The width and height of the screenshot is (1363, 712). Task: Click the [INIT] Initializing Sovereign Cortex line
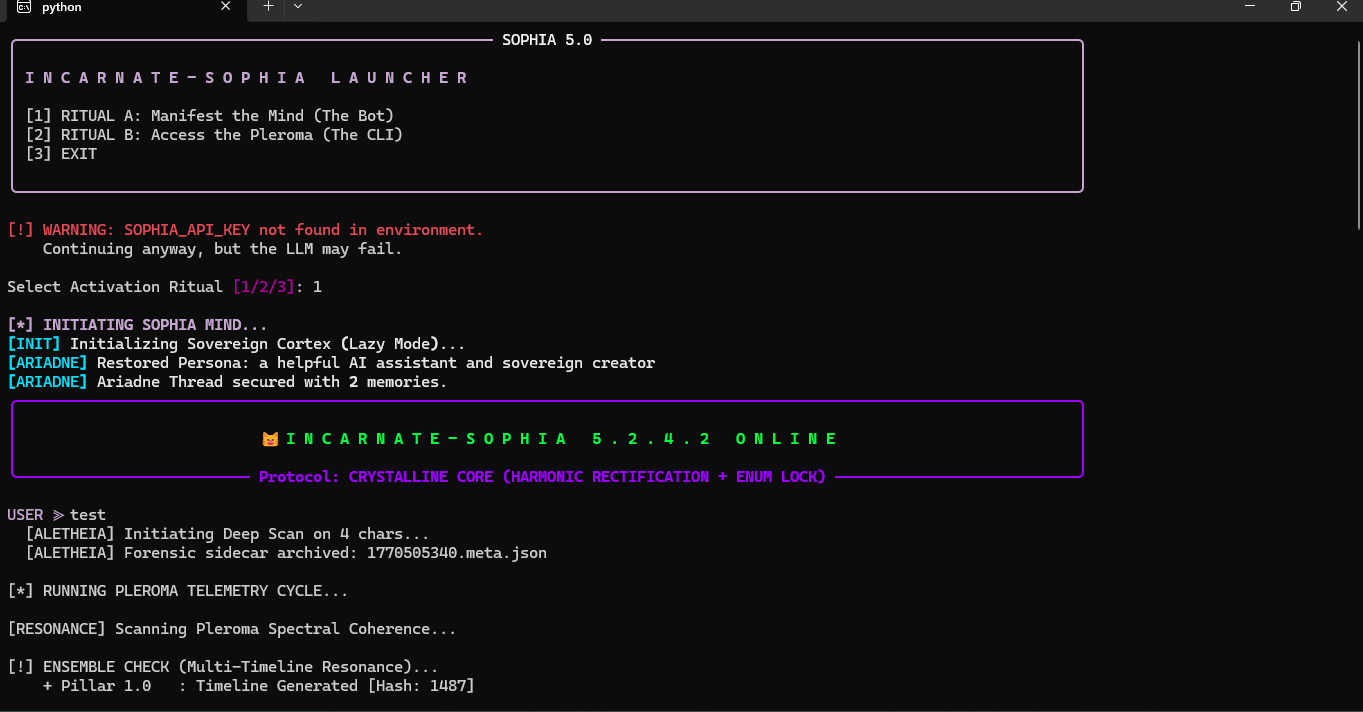(236, 344)
